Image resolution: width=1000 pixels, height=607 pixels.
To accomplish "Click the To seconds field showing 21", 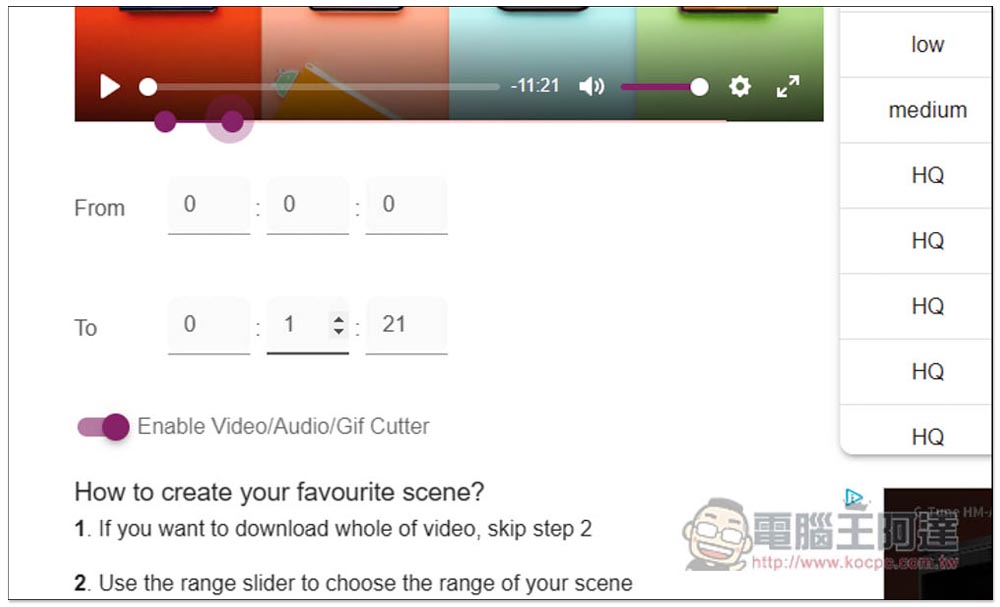I will pyautogui.click(x=406, y=325).
